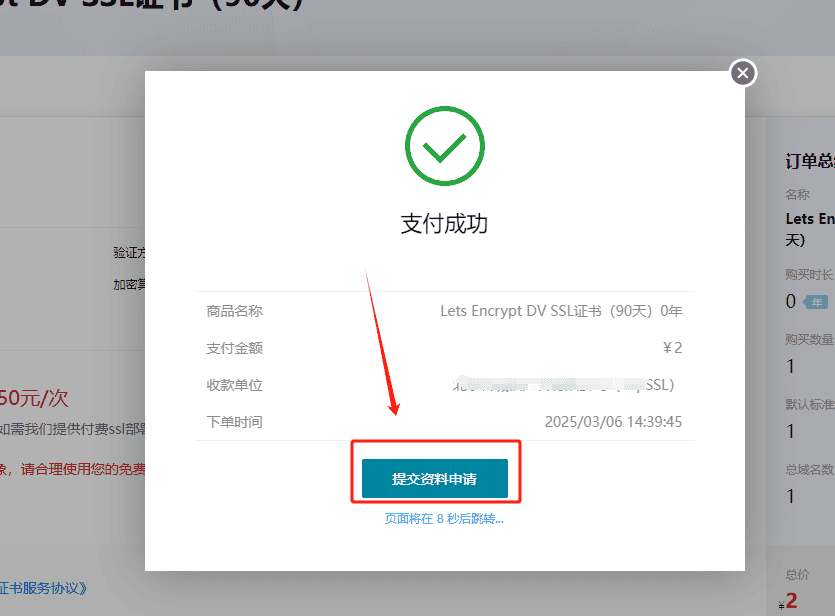Click the 下单时间 row label
Screen dimensions: 835x616
click(234, 422)
